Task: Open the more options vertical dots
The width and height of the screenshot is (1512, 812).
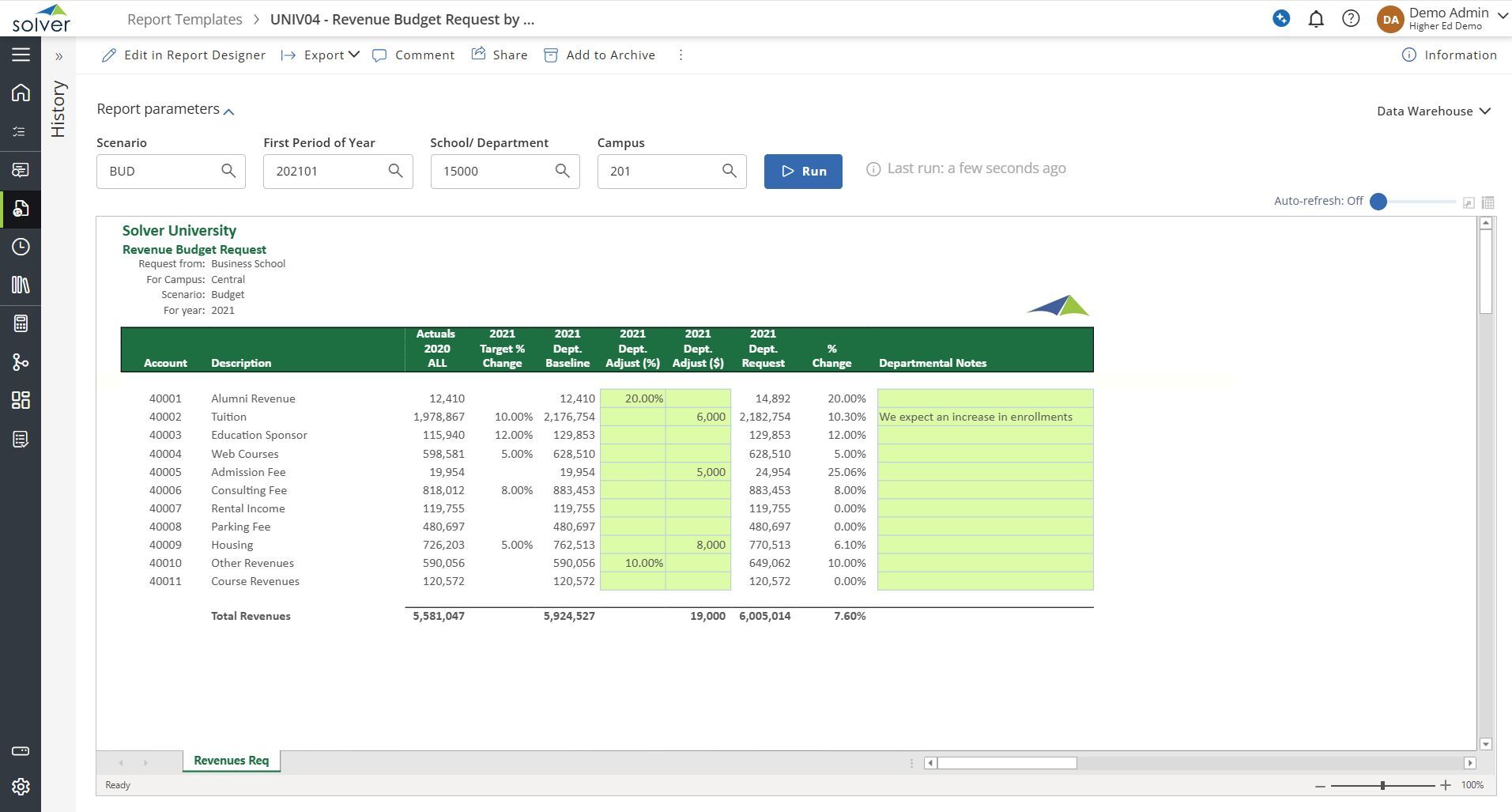Action: click(x=681, y=55)
